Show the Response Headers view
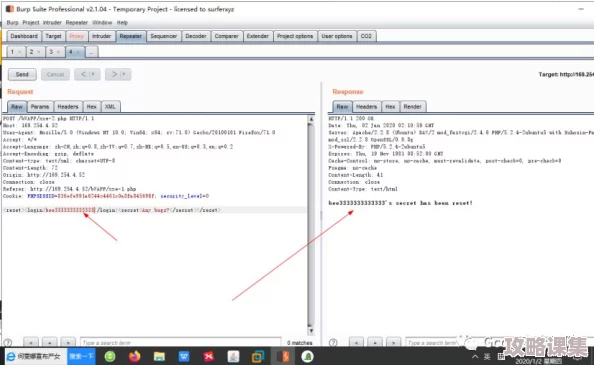This screenshot has width=594, height=365. click(366, 107)
